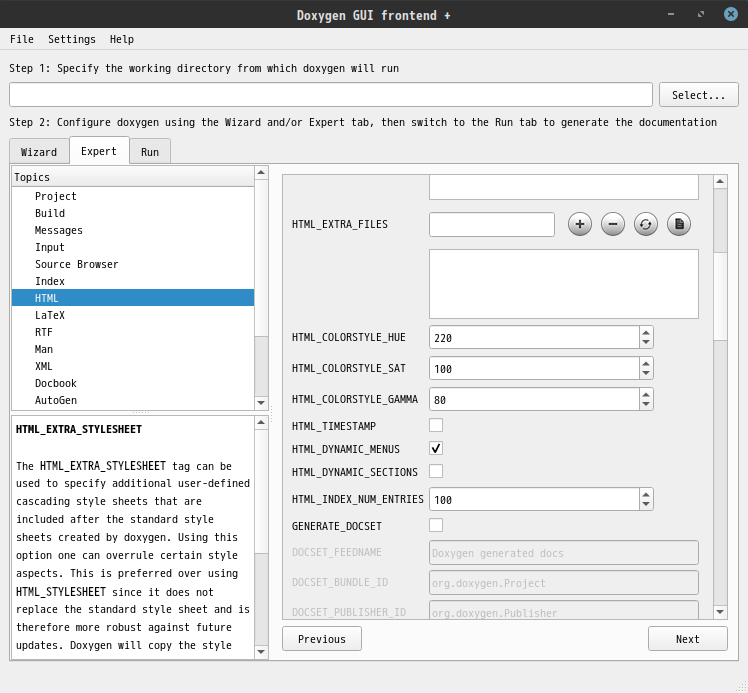This screenshot has width=748, height=693.
Task: Click the refresh icon beside HTML_EXTRA_FILES
Action: 646,224
